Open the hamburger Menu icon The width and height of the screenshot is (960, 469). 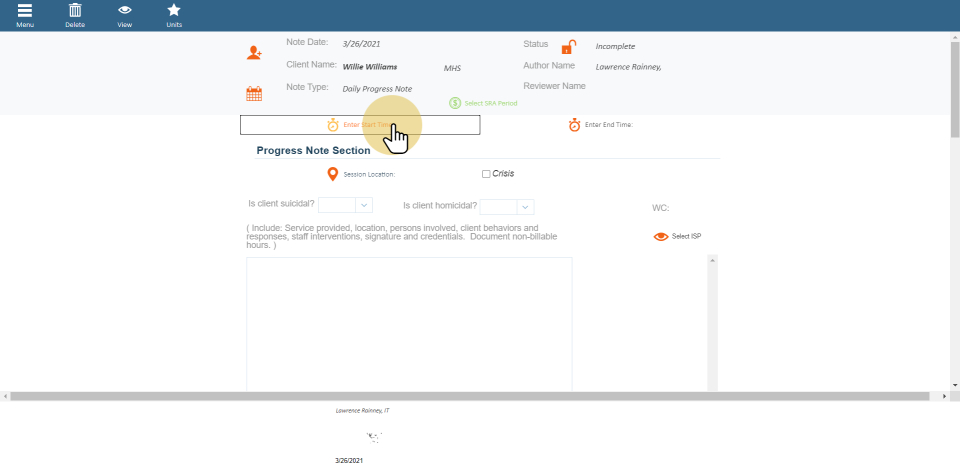[24, 11]
